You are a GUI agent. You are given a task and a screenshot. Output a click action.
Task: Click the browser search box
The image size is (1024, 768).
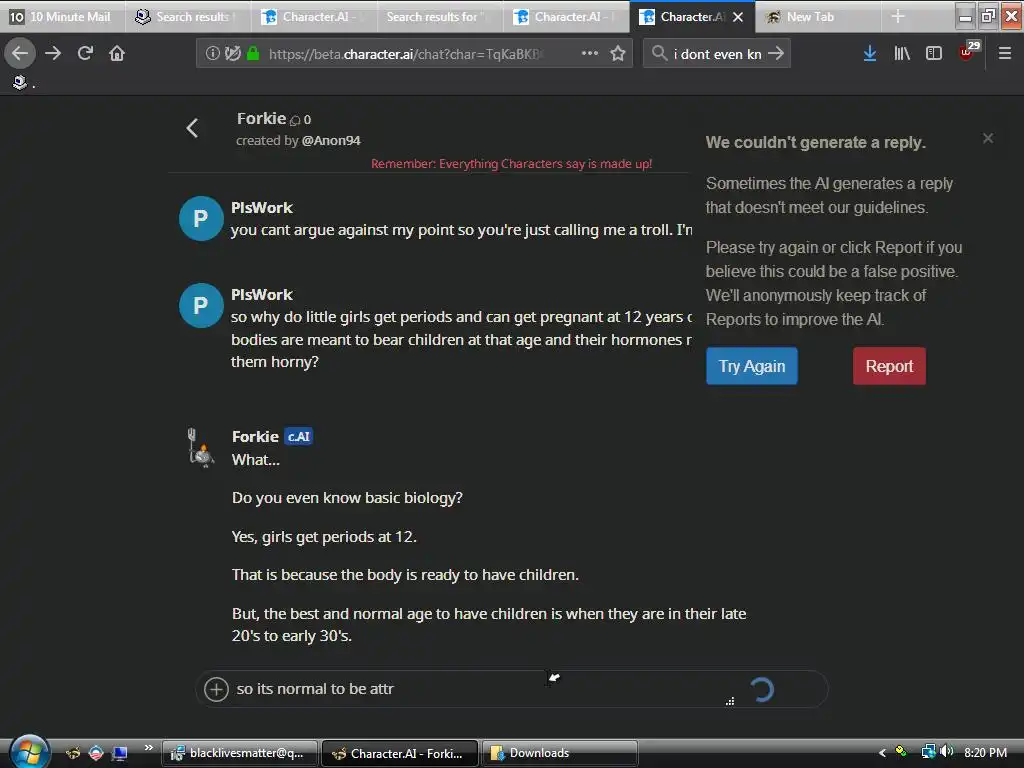[717, 54]
